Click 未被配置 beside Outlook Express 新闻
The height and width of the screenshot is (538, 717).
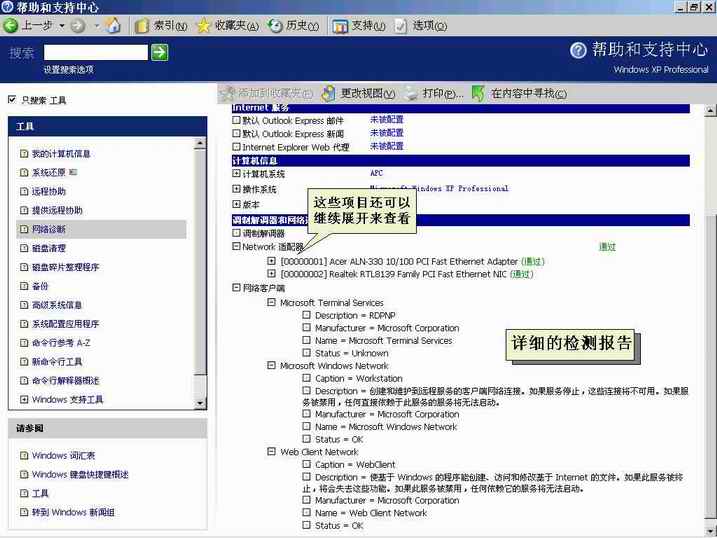(x=387, y=133)
